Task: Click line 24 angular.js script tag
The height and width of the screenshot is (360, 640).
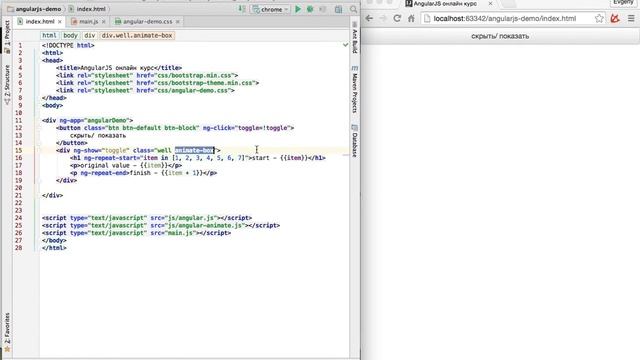Action: click(x=147, y=218)
